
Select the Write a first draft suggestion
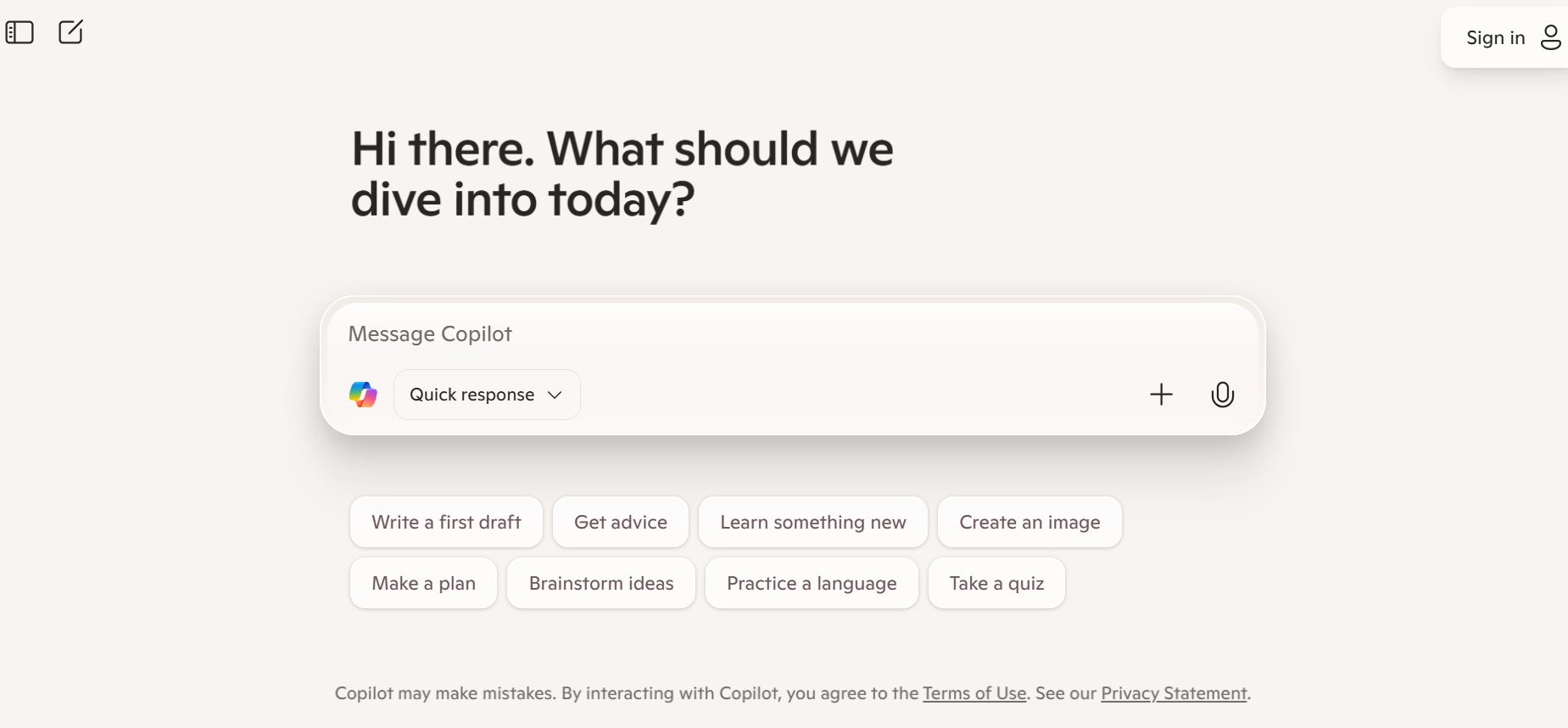(446, 522)
